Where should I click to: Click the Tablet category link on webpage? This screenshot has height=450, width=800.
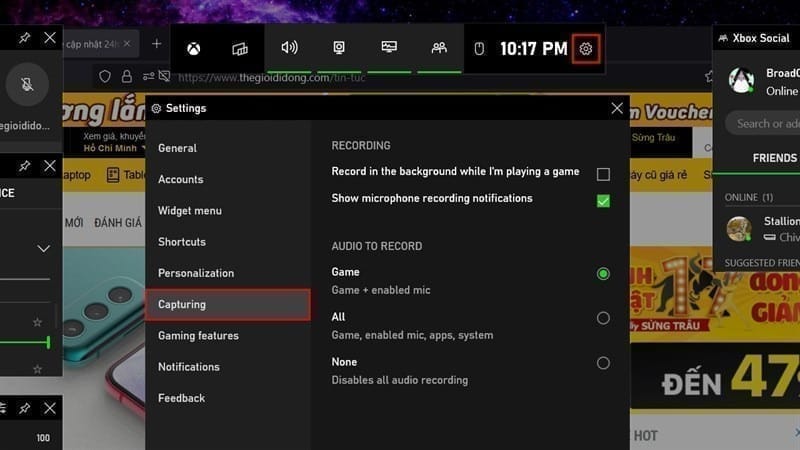click(126, 175)
